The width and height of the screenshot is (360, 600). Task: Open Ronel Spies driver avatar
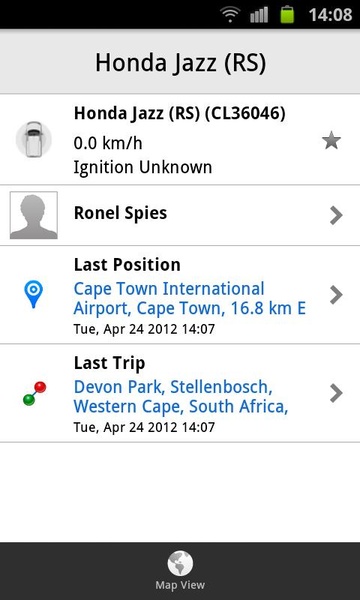coord(34,215)
